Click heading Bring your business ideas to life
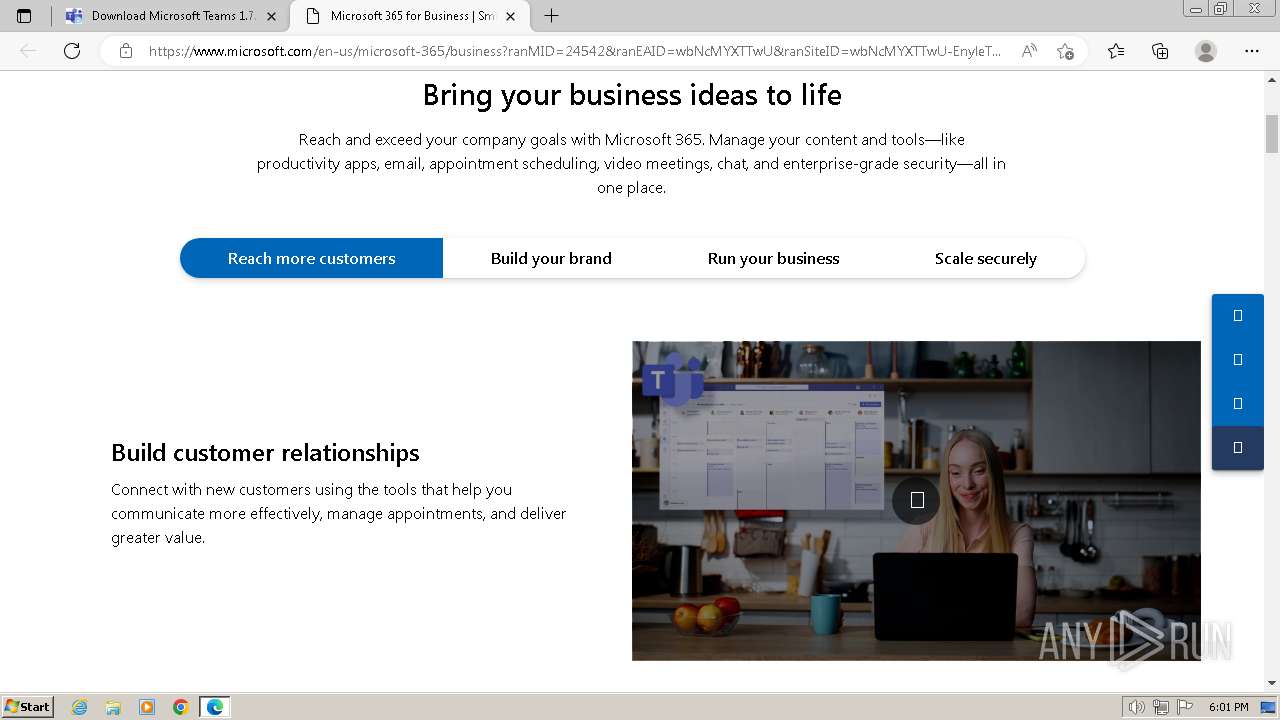1280x720 pixels. [x=632, y=95]
